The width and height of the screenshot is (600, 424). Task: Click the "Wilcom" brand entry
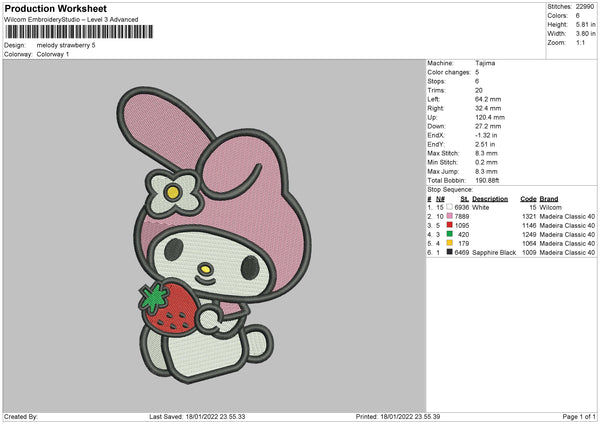coord(551,207)
